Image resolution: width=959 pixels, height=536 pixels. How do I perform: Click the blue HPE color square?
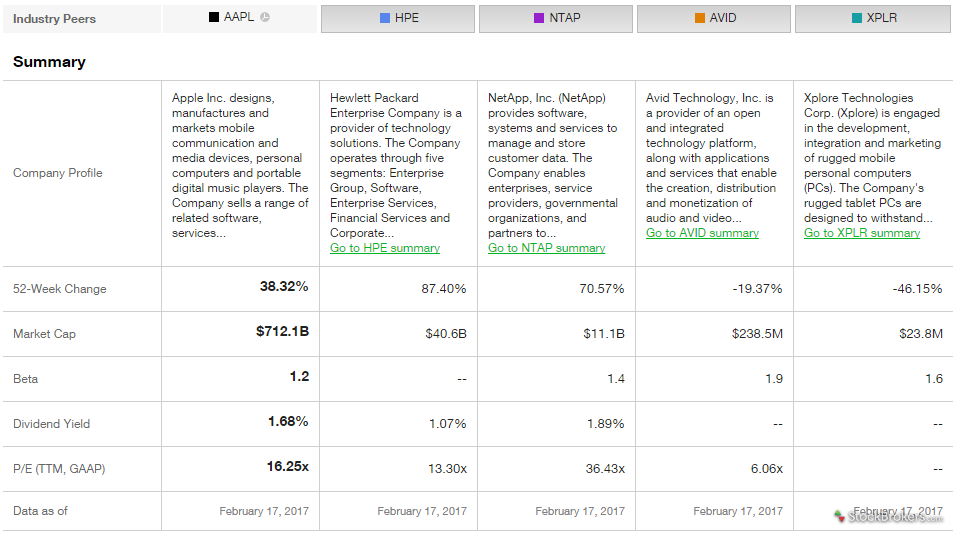click(385, 18)
